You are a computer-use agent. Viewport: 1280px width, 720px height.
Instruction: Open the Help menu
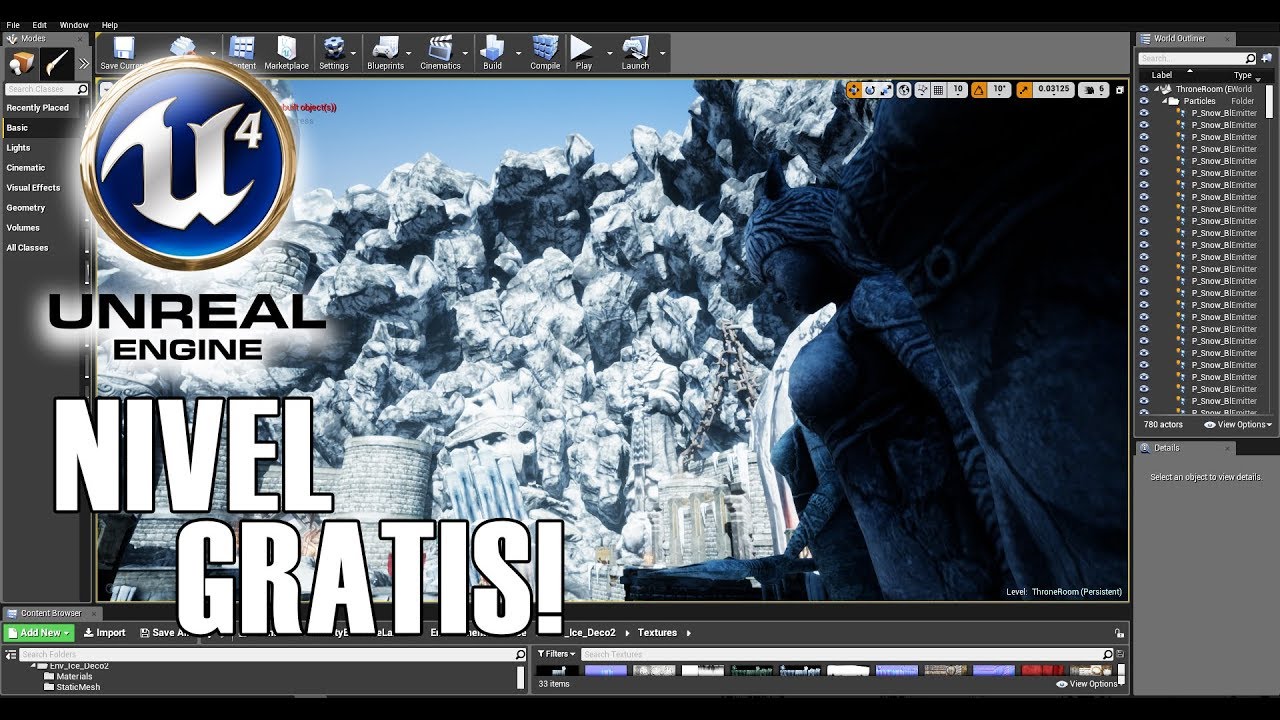(x=110, y=25)
